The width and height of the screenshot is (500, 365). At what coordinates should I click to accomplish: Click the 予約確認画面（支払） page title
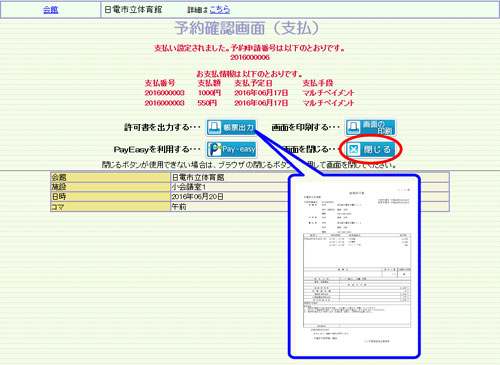click(x=247, y=28)
